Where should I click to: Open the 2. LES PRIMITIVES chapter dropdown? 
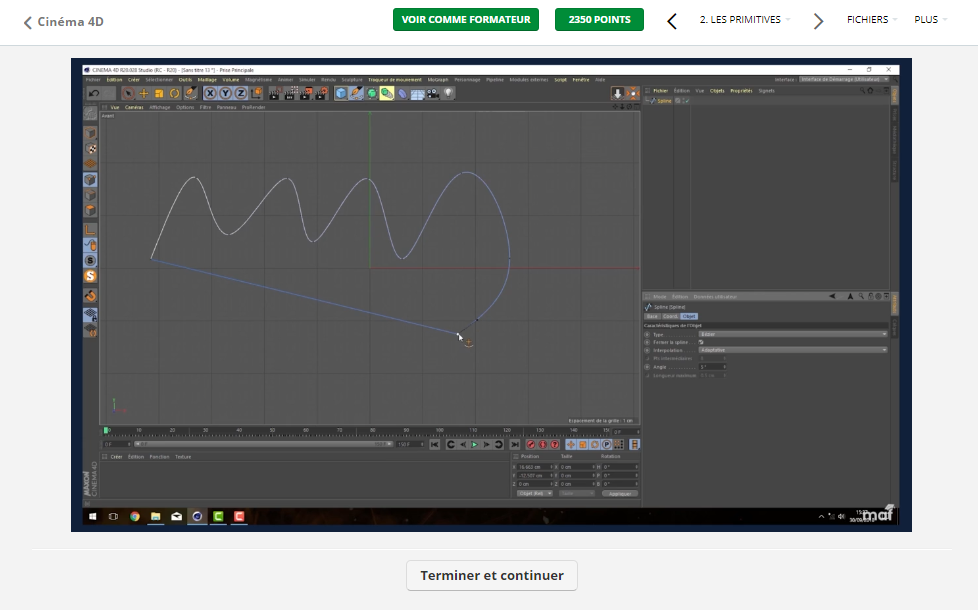coord(745,20)
